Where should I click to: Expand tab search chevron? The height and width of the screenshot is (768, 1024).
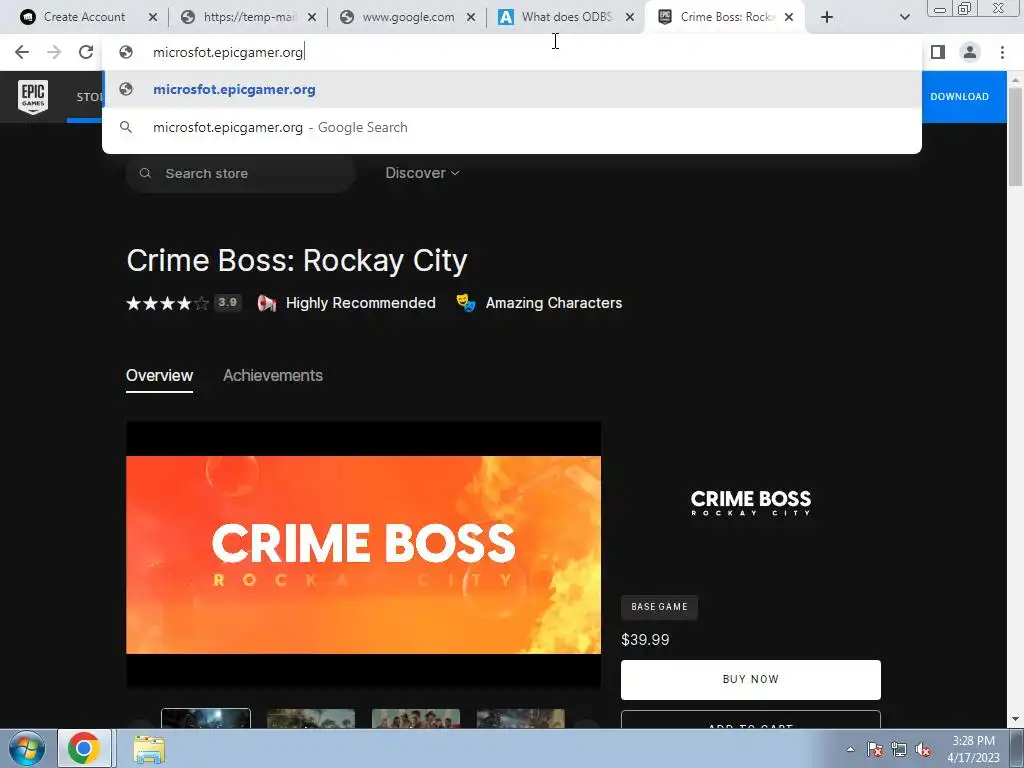pos(904,18)
